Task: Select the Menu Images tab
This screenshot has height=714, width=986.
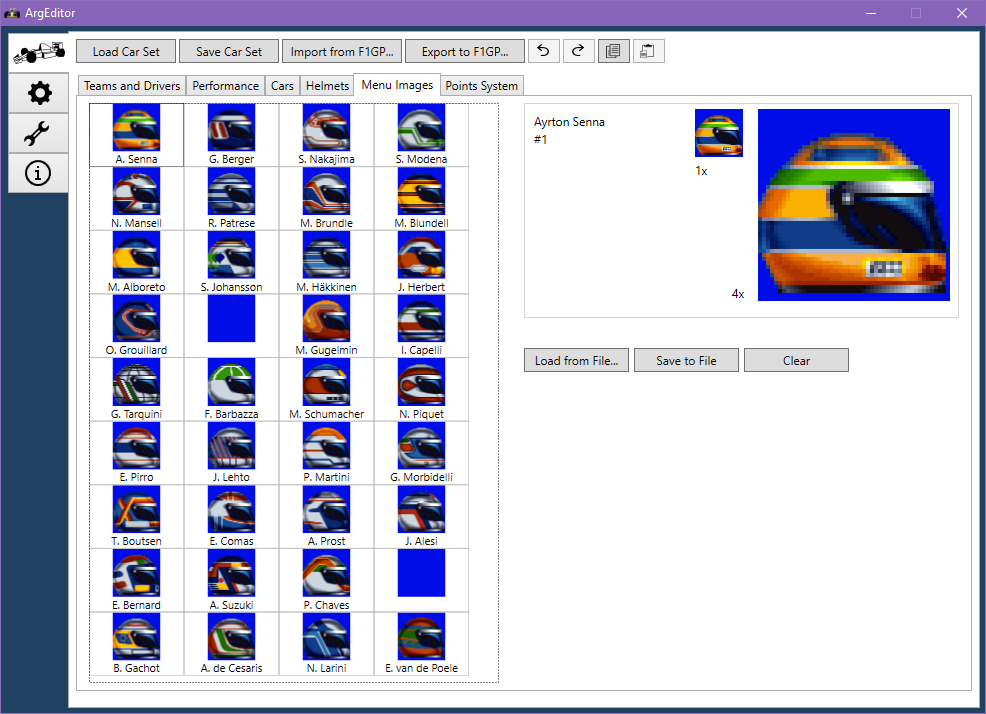Action: click(x=397, y=84)
